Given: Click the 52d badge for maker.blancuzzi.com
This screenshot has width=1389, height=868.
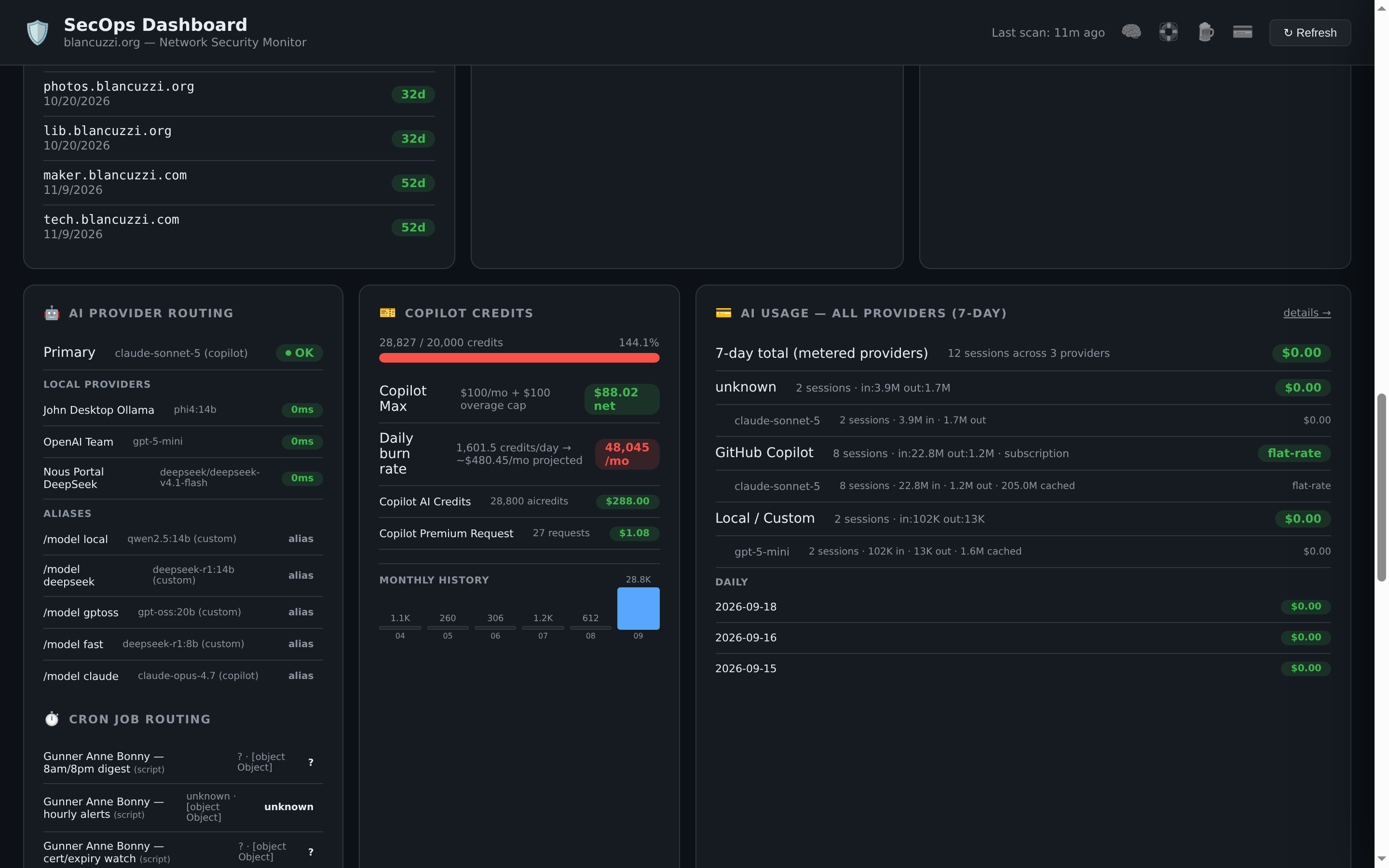Looking at the screenshot, I should 413,183.
